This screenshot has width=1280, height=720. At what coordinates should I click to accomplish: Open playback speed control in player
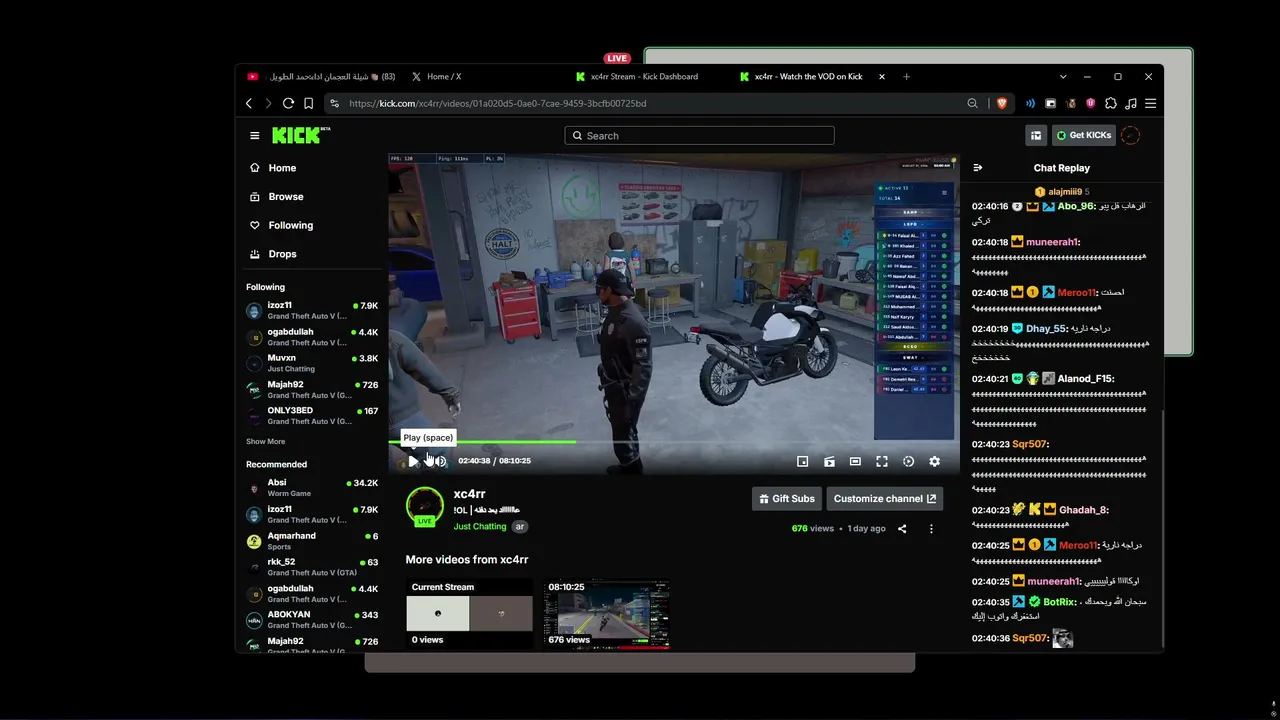908,461
